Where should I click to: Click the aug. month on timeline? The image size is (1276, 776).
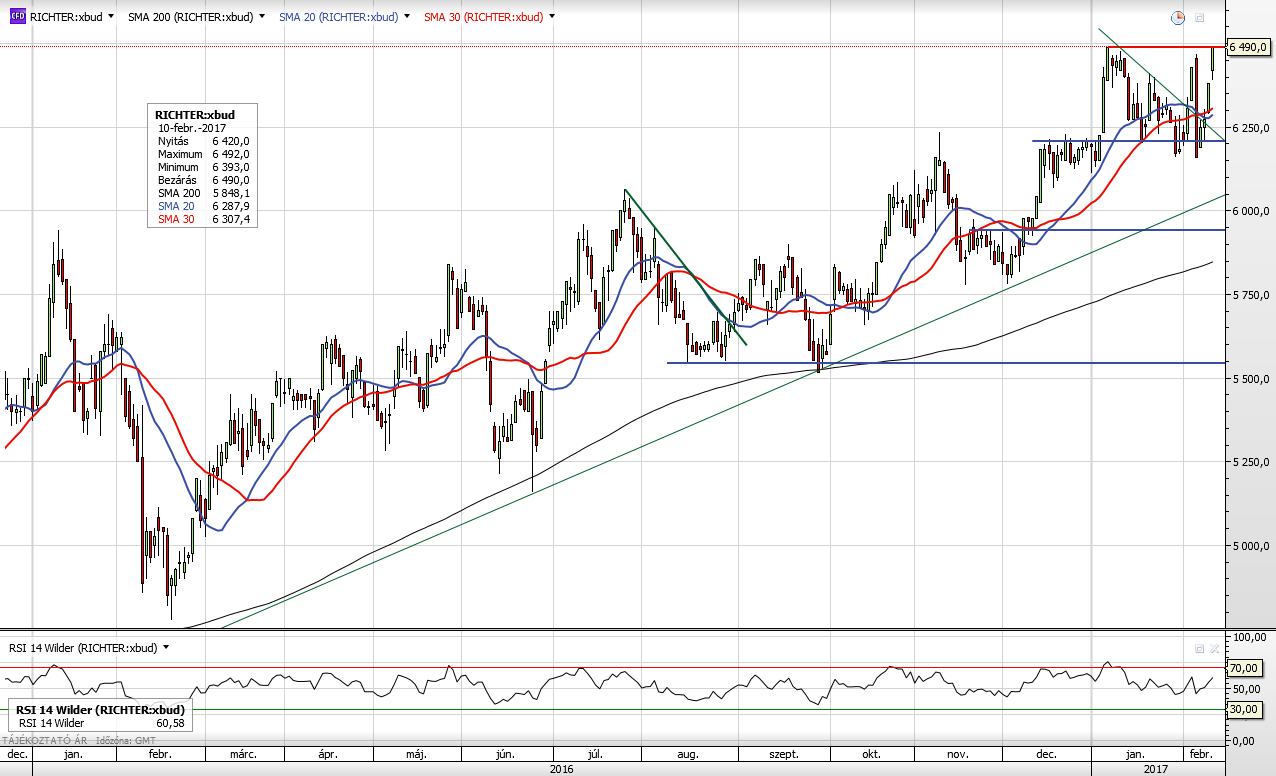pos(687,753)
